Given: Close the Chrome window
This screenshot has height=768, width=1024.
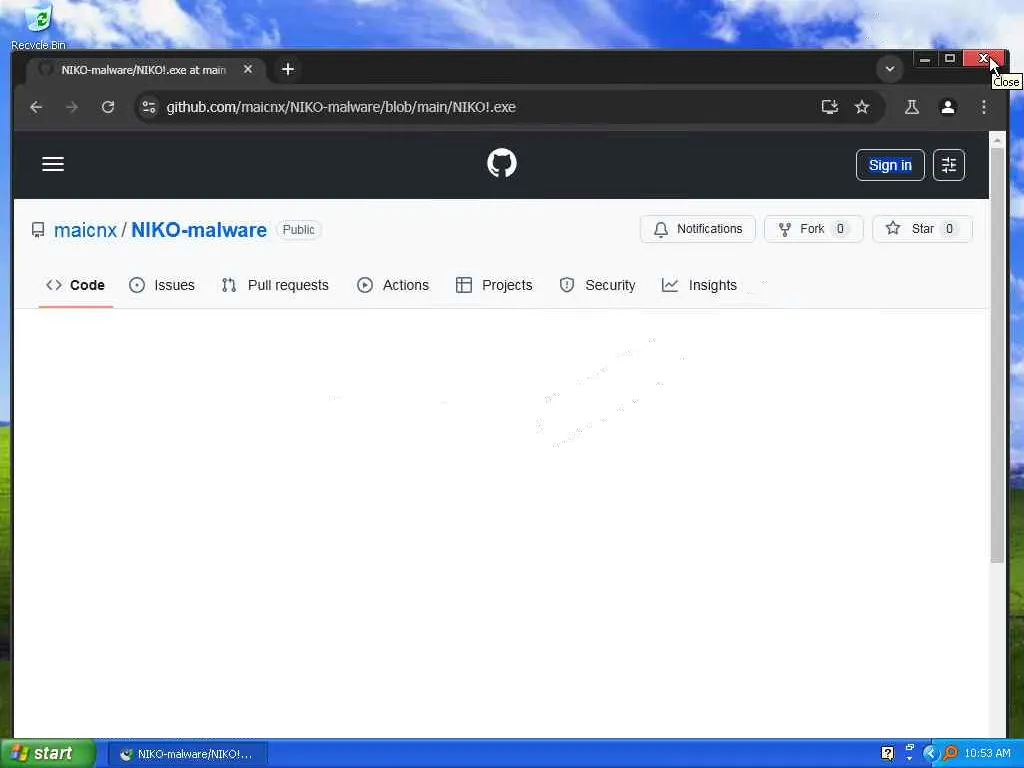Looking at the screenshot, I should click(983, 59).
